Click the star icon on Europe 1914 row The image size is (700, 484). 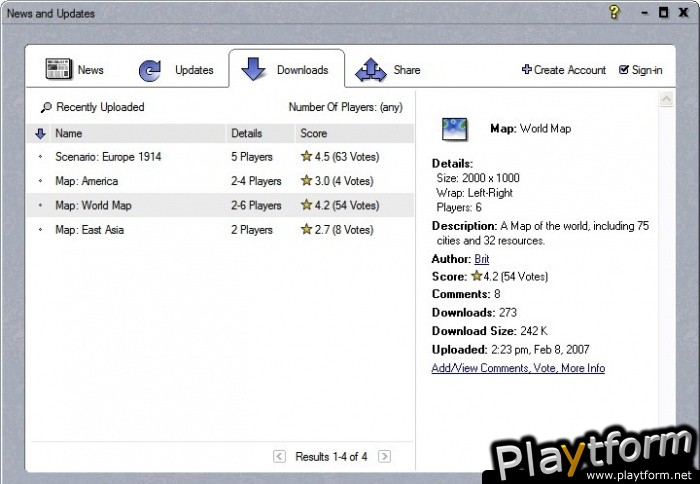(306, 156)
